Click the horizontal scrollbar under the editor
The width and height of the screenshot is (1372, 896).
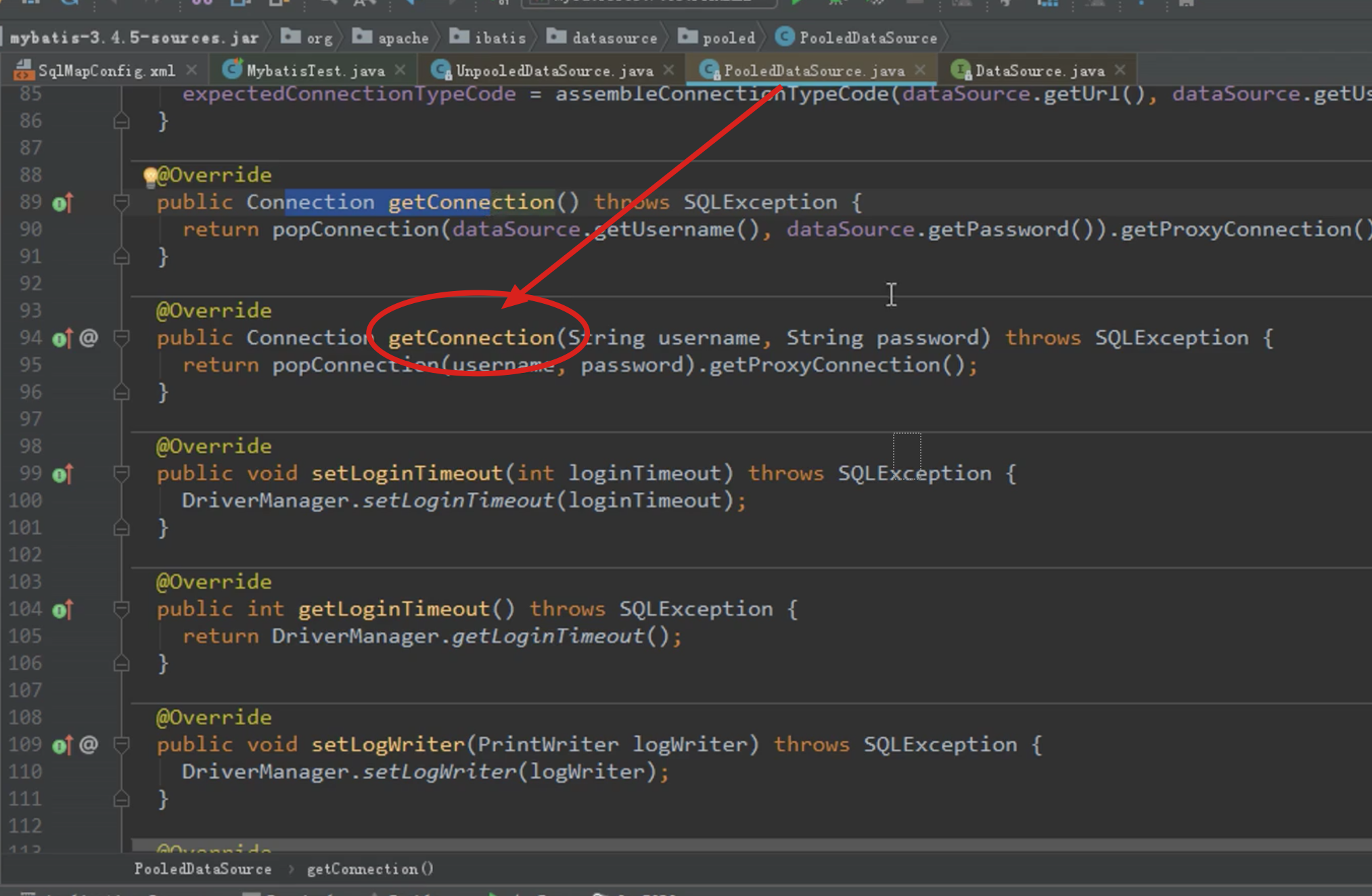(x=744, y=845)
